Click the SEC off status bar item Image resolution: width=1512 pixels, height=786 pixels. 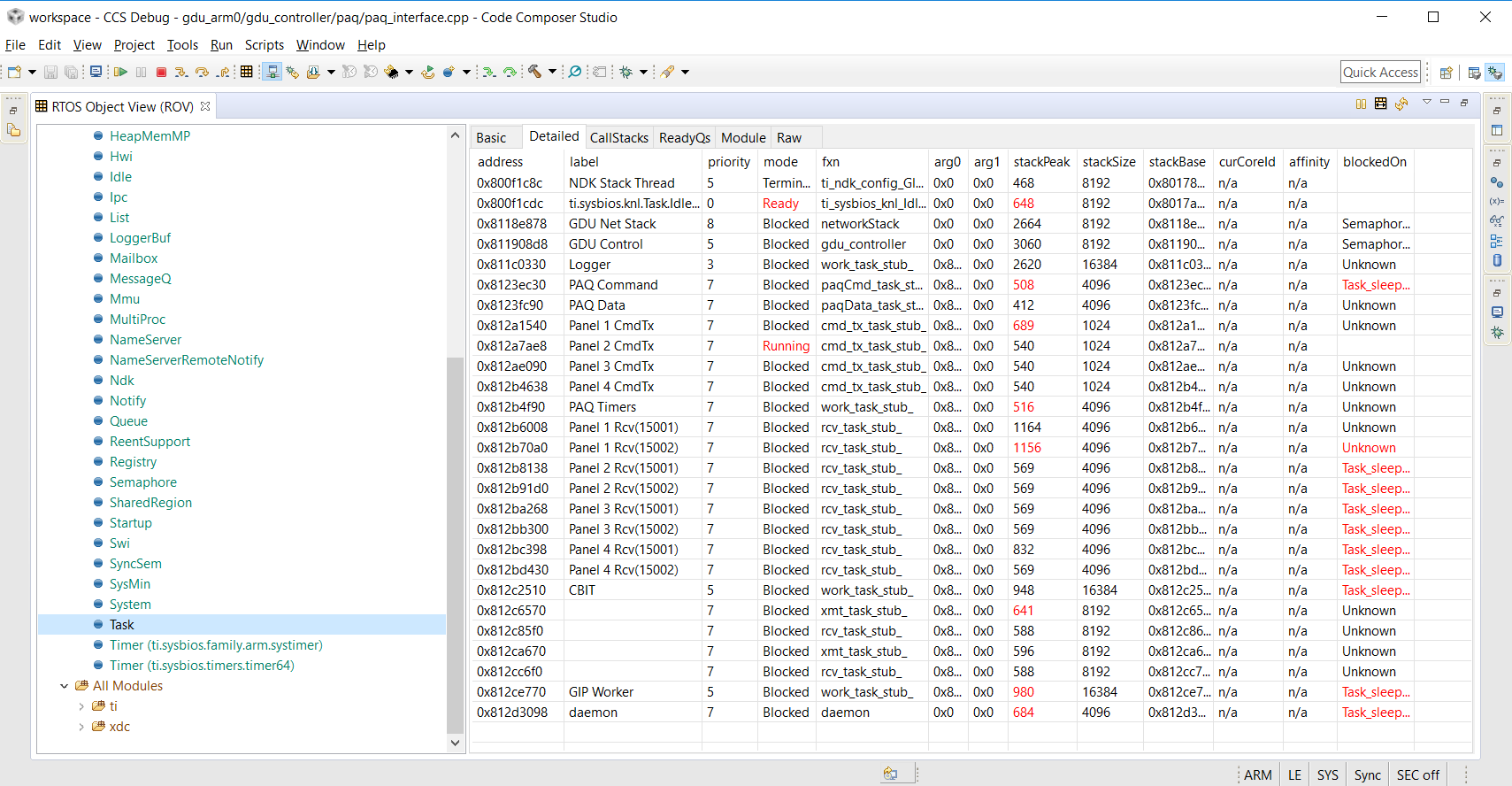1418,775
